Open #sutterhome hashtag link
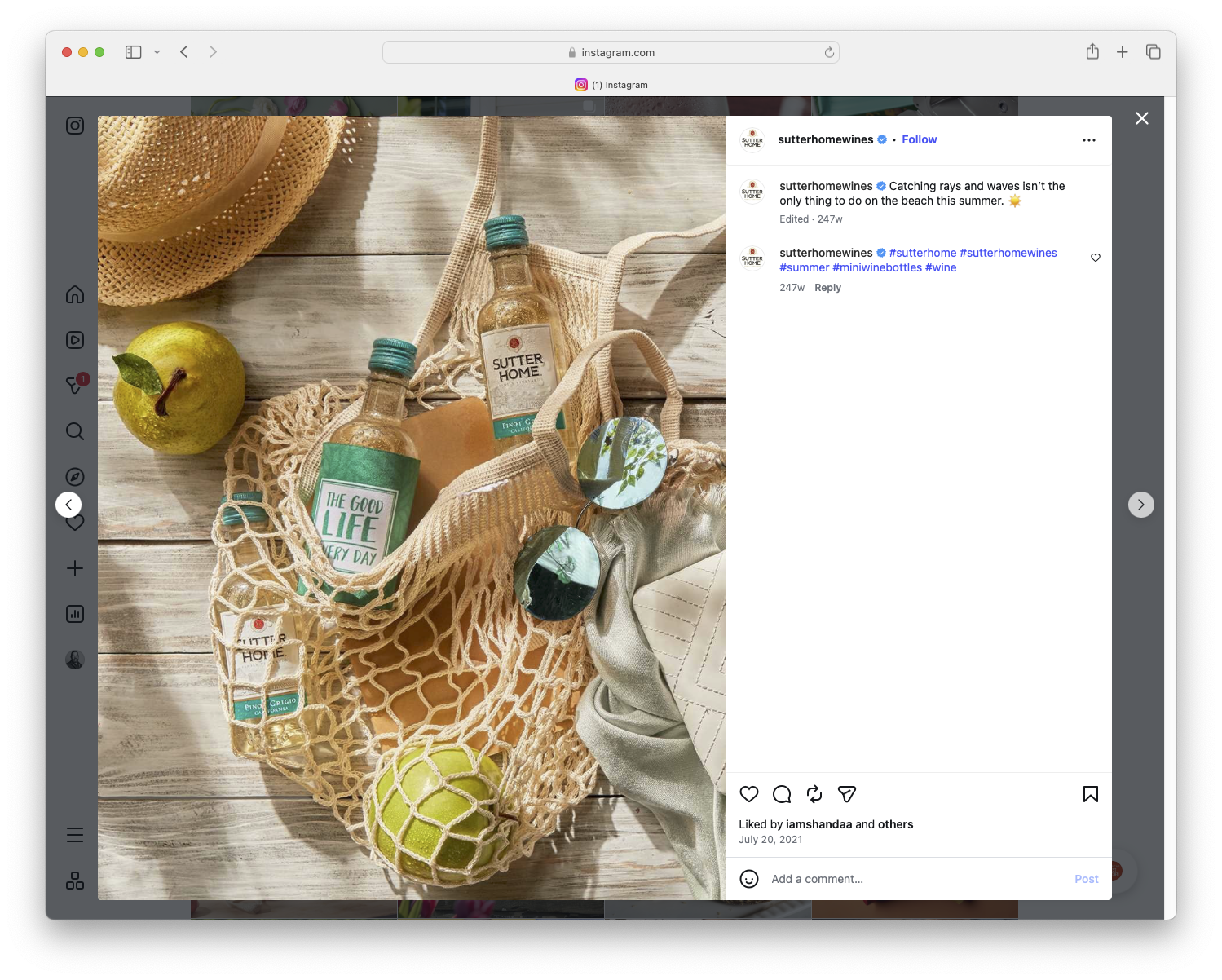This screenshot has height=980, width=1222. [923, 253]
